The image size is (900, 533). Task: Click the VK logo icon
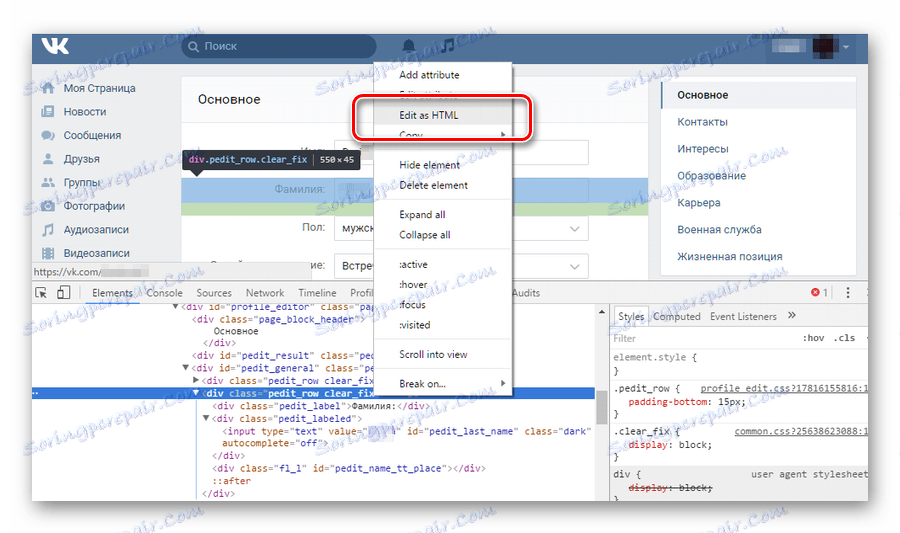coord(55,46)
